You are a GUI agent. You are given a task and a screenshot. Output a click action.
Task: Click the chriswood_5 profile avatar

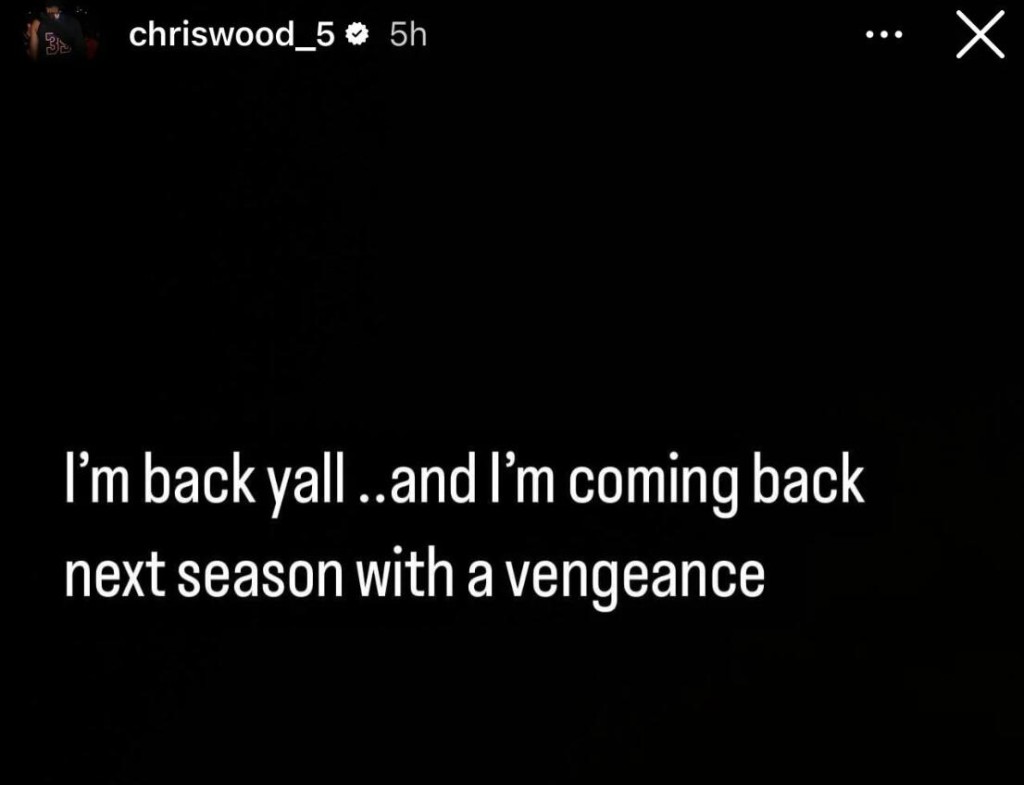point(63,36)
